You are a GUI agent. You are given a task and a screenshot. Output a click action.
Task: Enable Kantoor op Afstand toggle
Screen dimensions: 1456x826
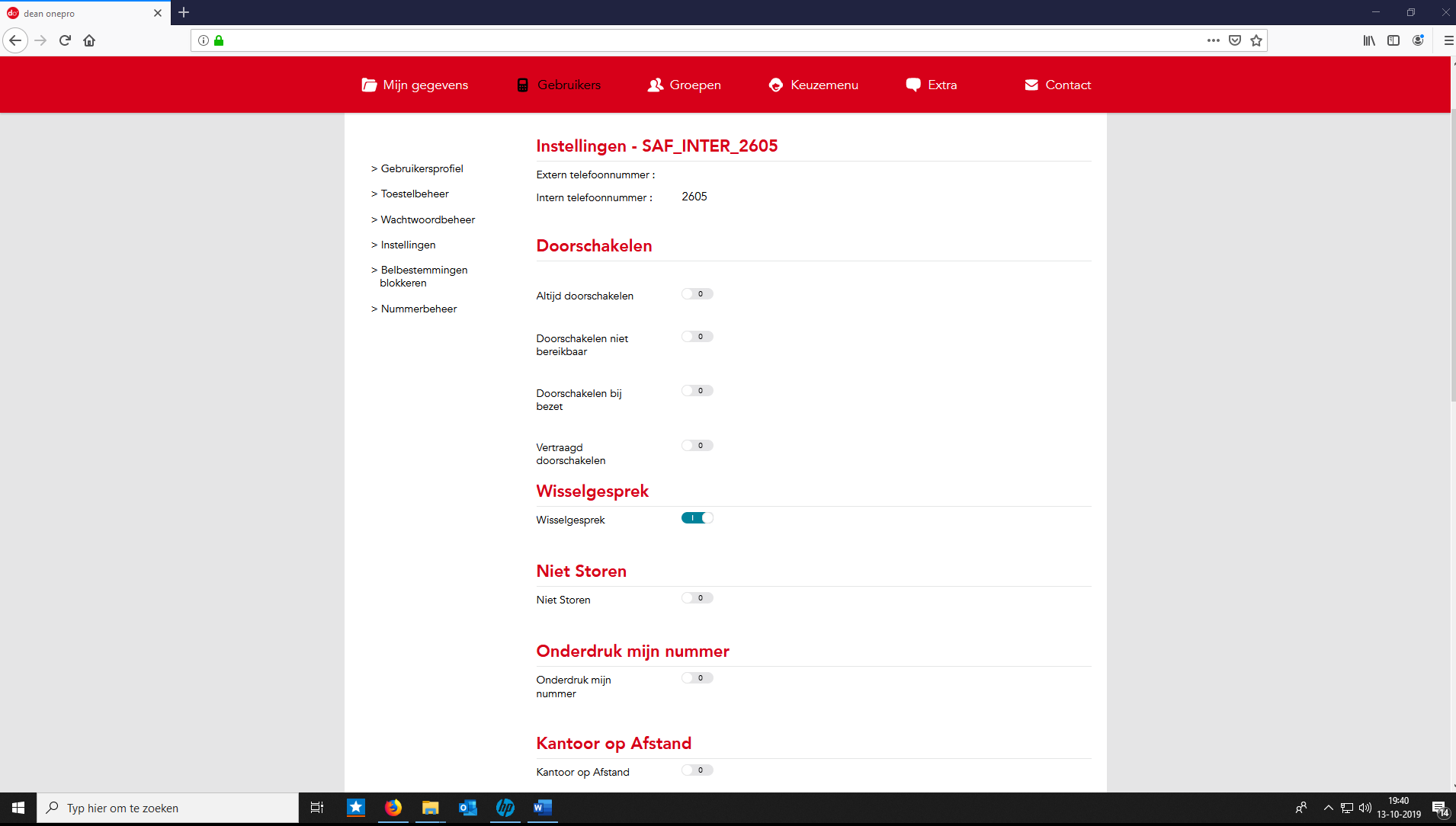[x=697, y=770]
